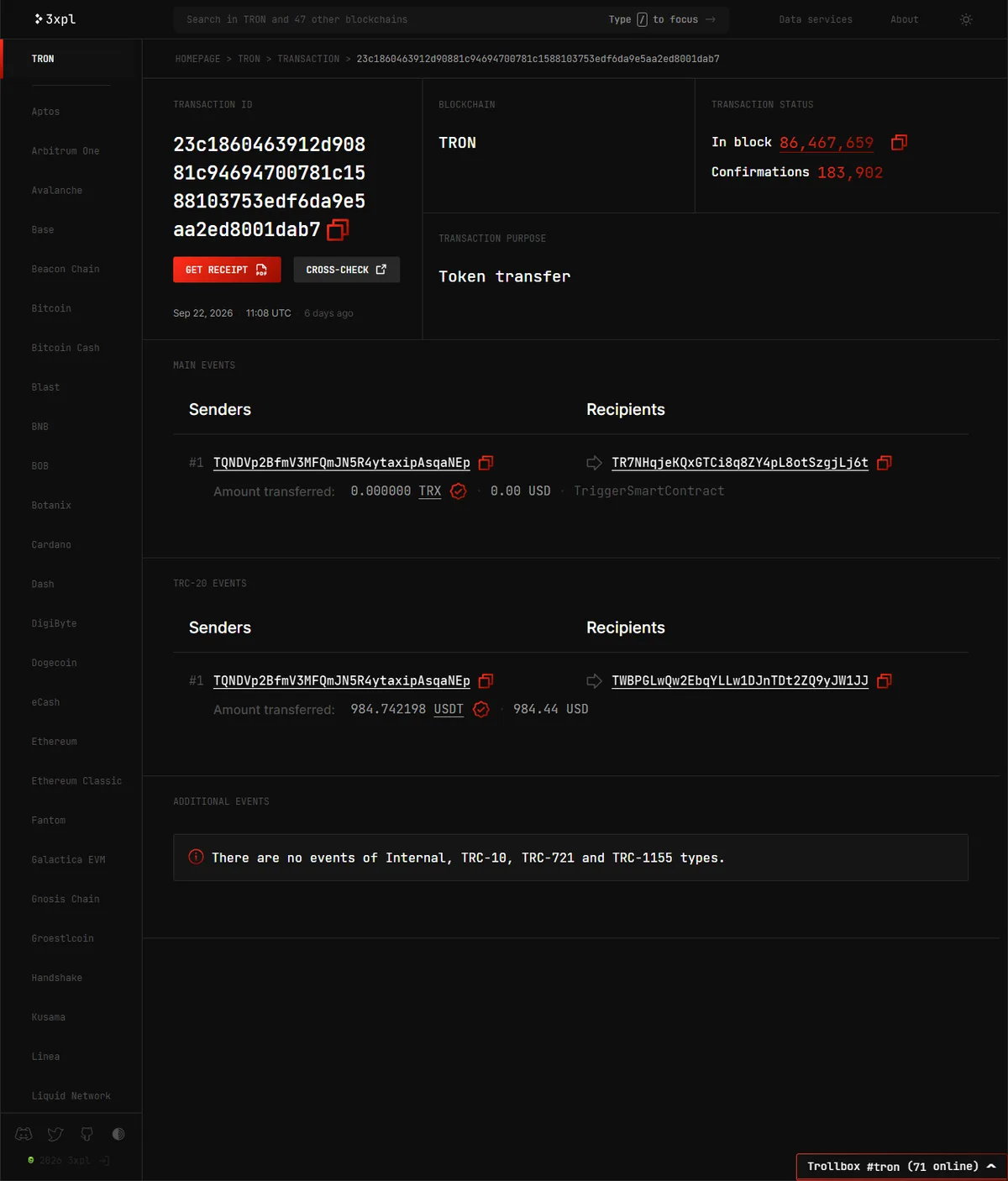Open main events sender address TQNDVp2BfmV3MFQmJN5R4ytaxipAsqaNEp

click(342, 463)
